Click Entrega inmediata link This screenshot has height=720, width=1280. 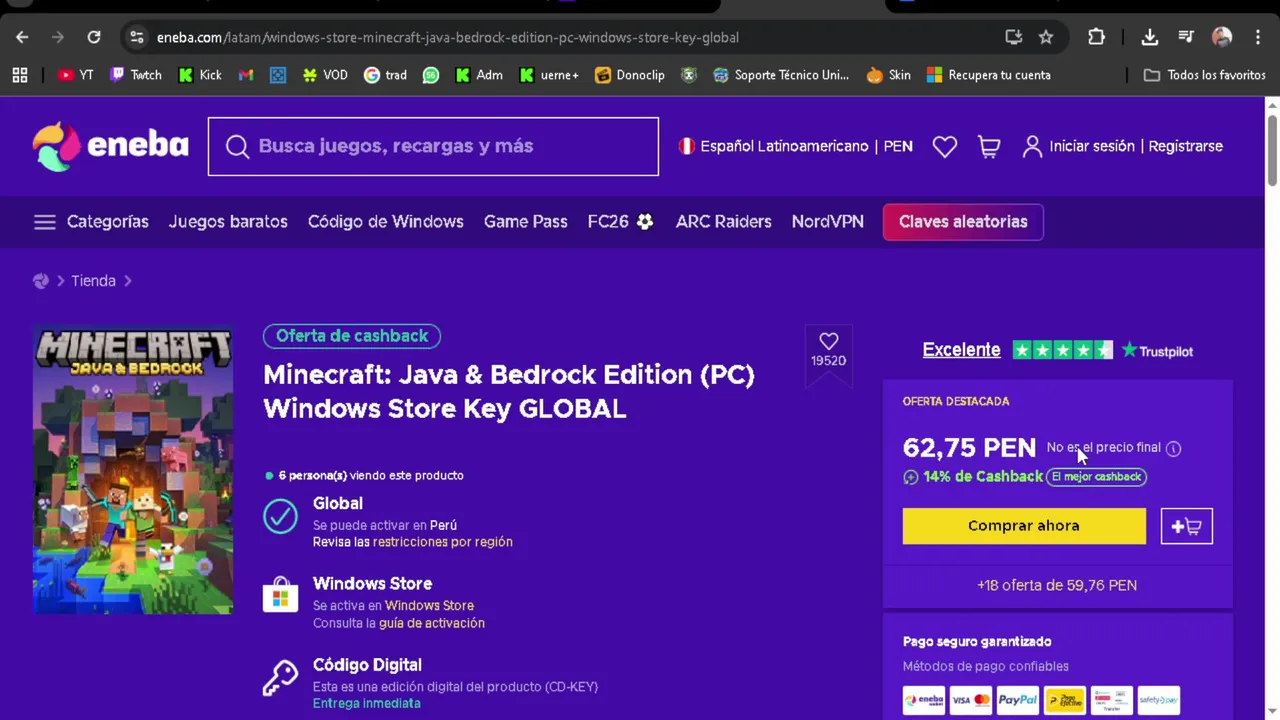tap(366, 703)
